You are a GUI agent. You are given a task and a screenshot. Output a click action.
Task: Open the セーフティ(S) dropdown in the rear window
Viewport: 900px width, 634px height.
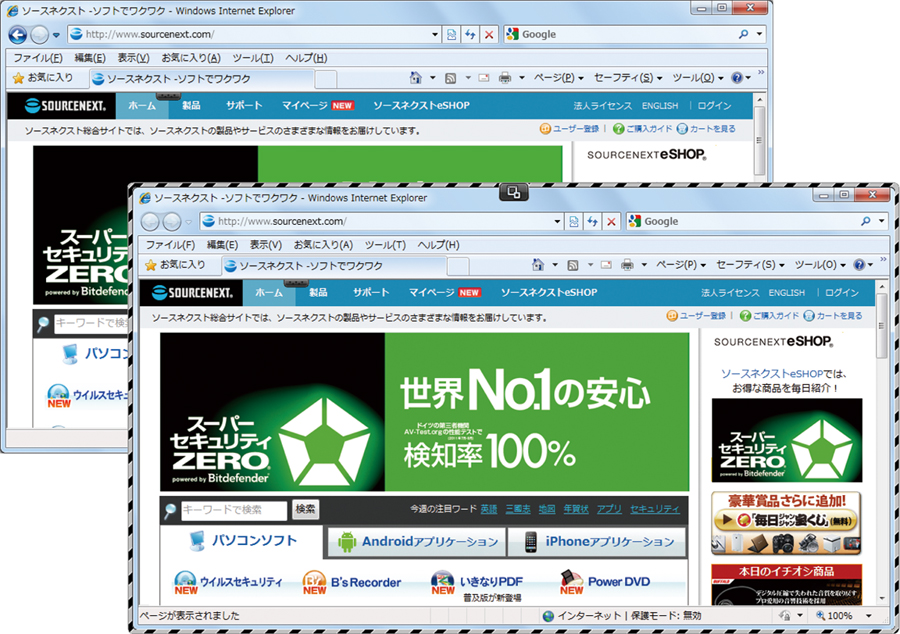click(628, 78)
